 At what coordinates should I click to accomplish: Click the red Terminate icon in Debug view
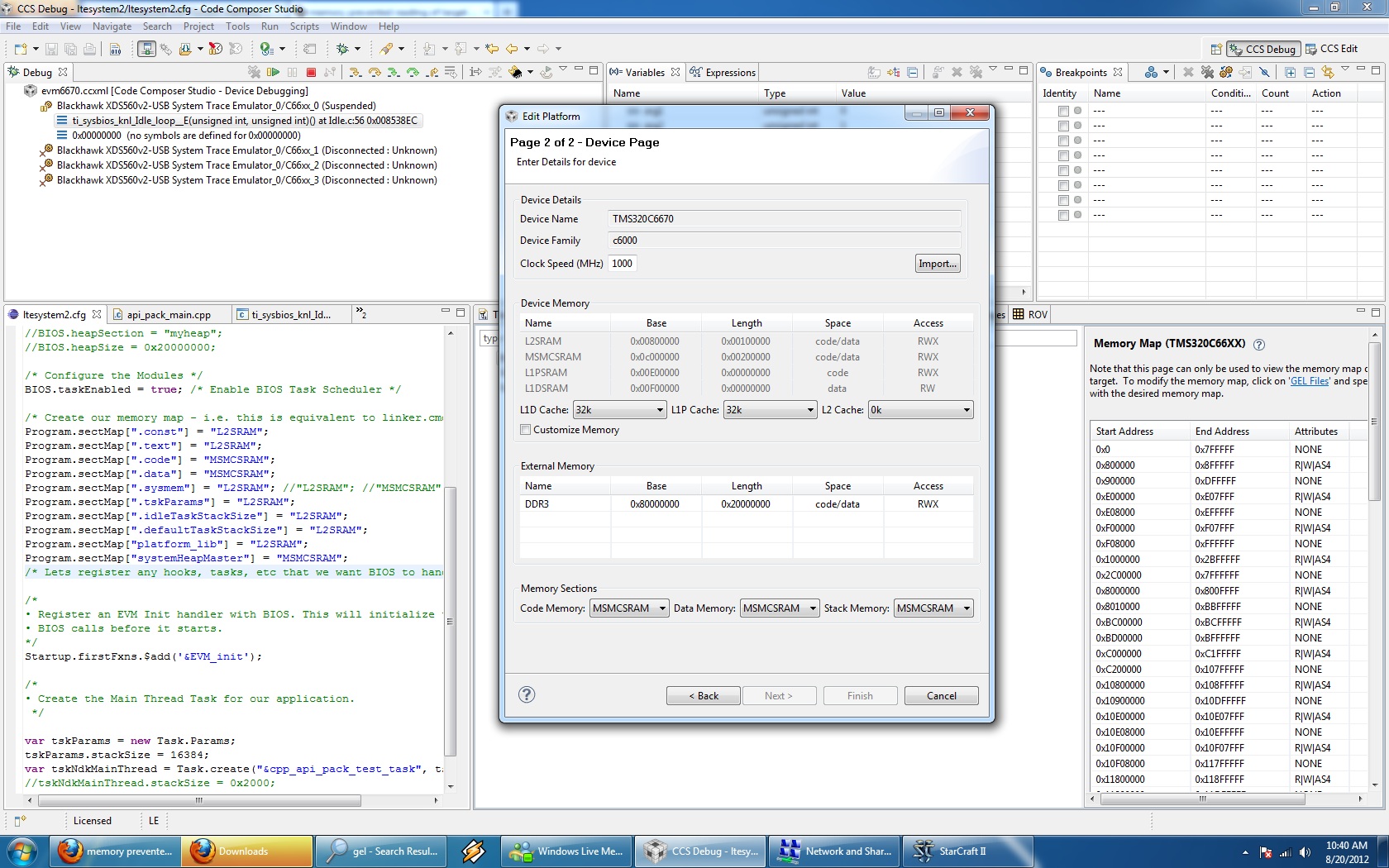[311, 72]
